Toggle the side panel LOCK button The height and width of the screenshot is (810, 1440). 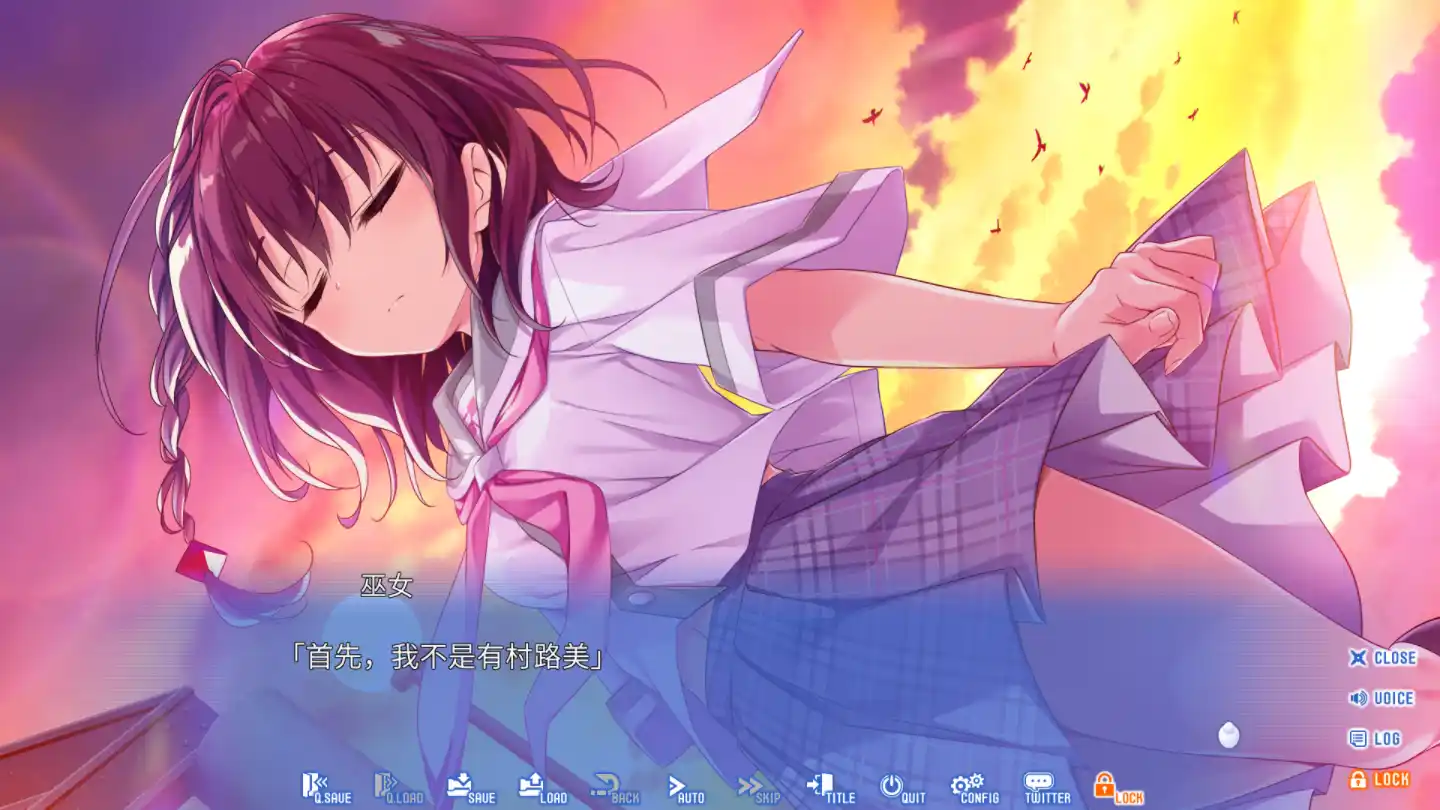tap(1379, 779)
